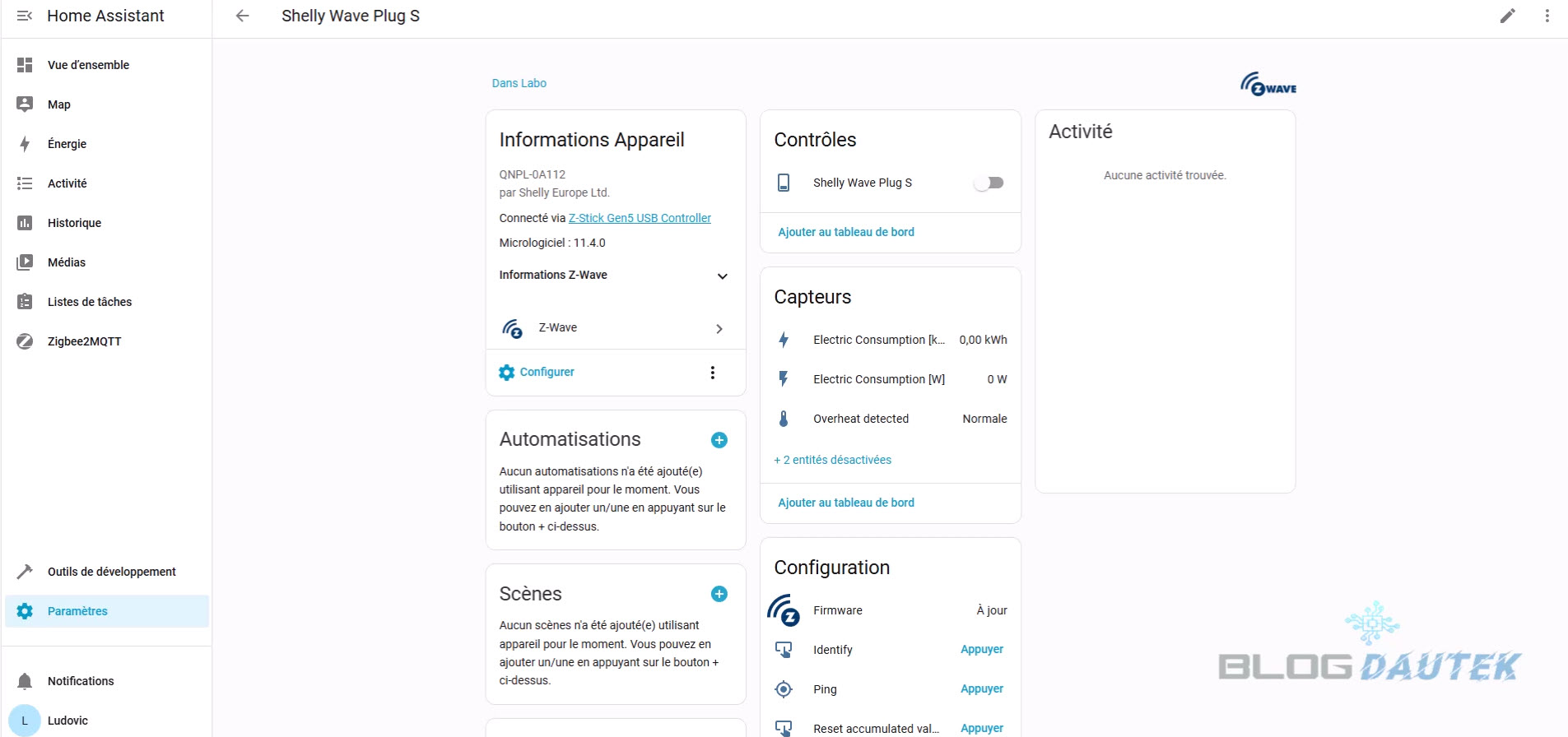Viewport: 1568px width, 737px height.
Task: Open three-dot menu next to Configurer
Action: point(712,373)
